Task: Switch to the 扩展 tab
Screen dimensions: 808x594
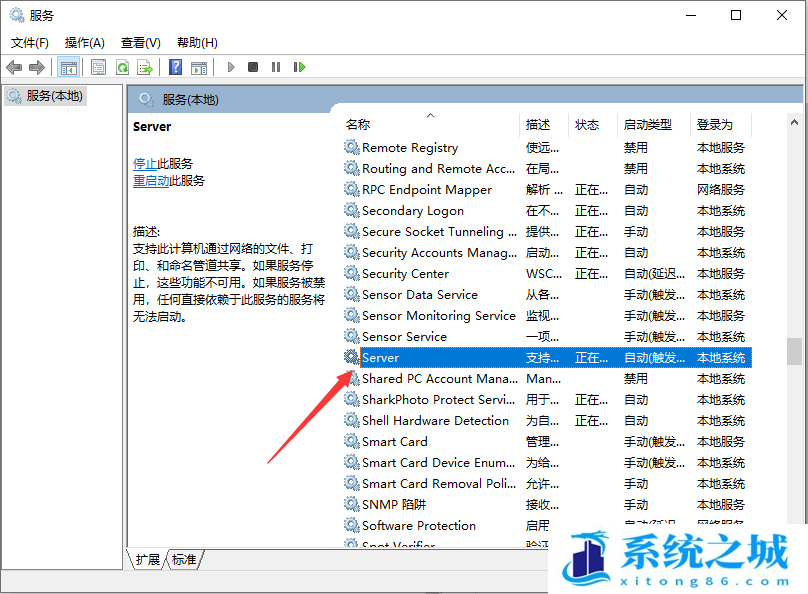Action: coord(147,559)
